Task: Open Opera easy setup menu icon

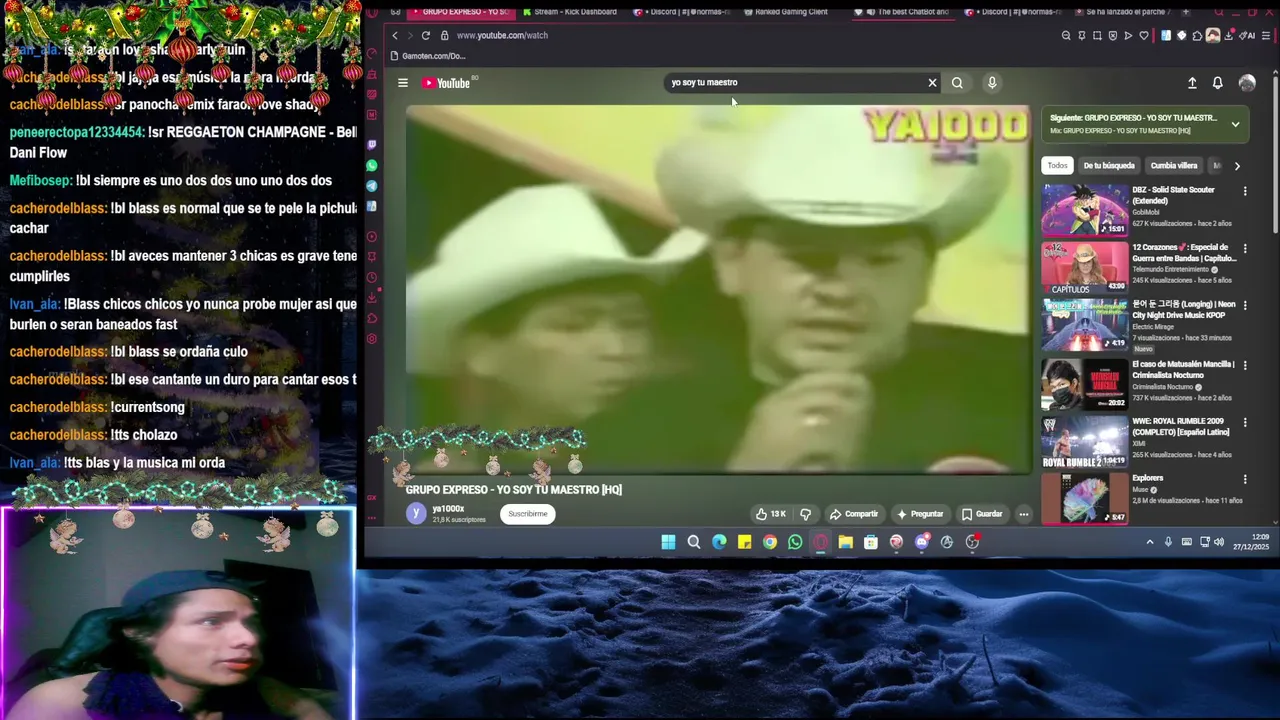Action: pyautogui.click(x=1266, y=35)
